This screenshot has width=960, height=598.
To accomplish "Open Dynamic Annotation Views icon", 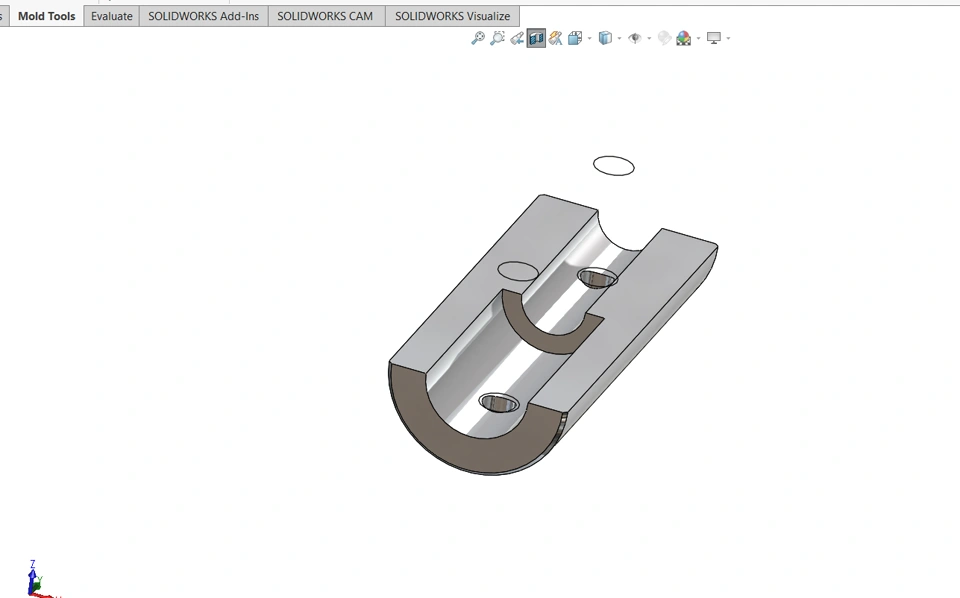I will click(x=555, y=39).
